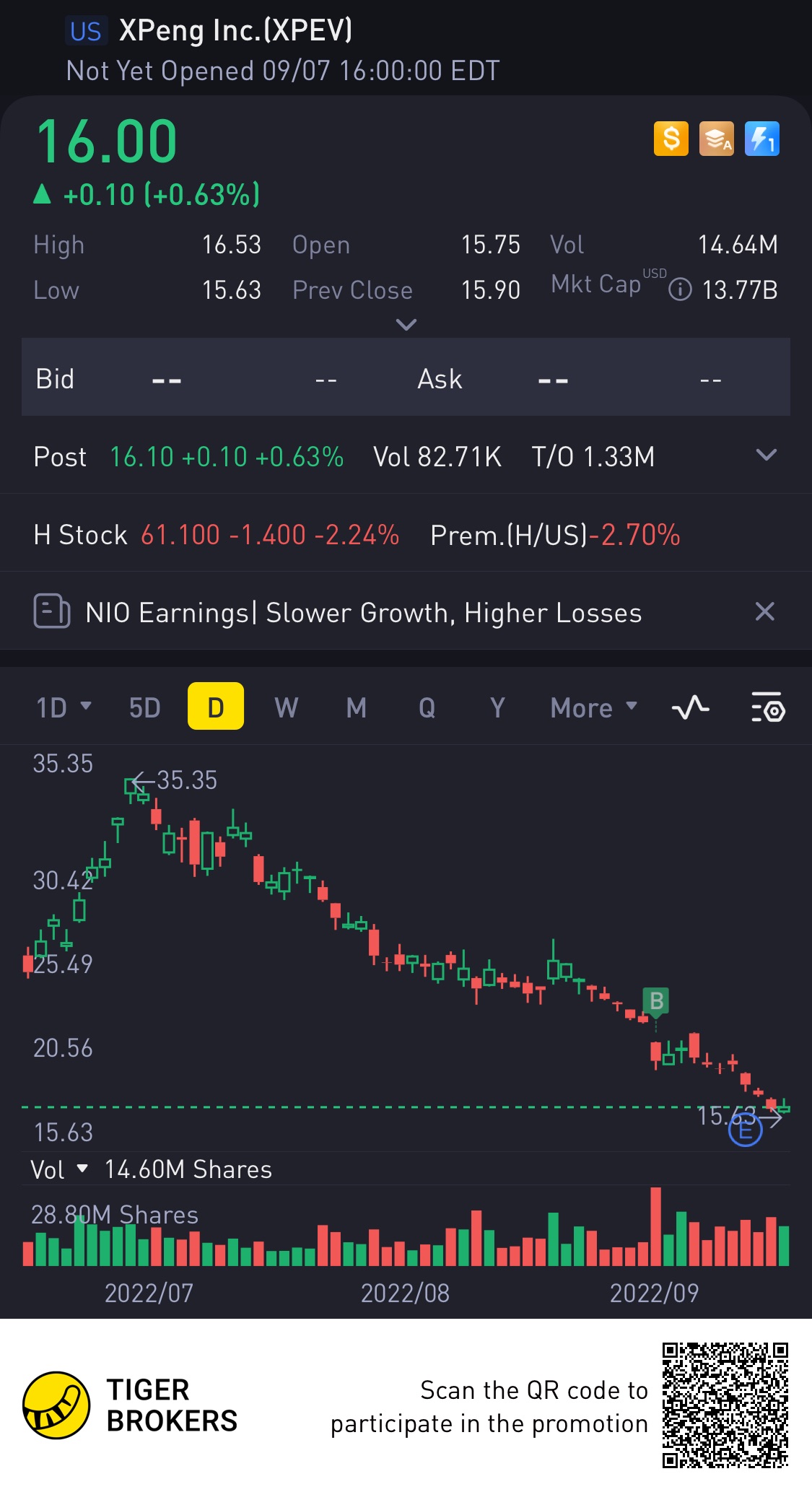Select the W weekly chart tab
This screenshot has width=812, height=1492.
click(x=286, y=707)
